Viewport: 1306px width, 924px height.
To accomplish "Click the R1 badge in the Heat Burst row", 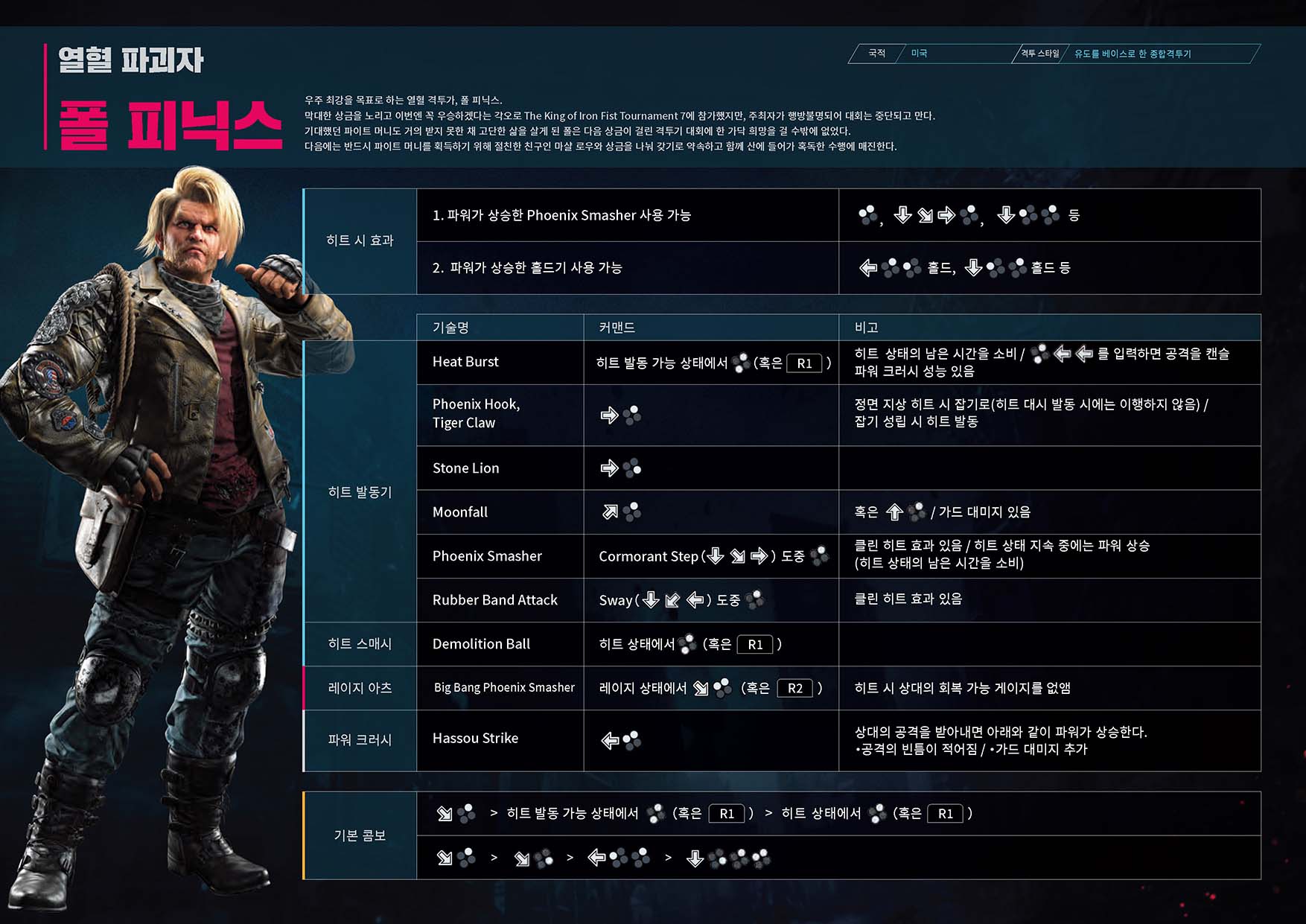I will coord(804,363).
